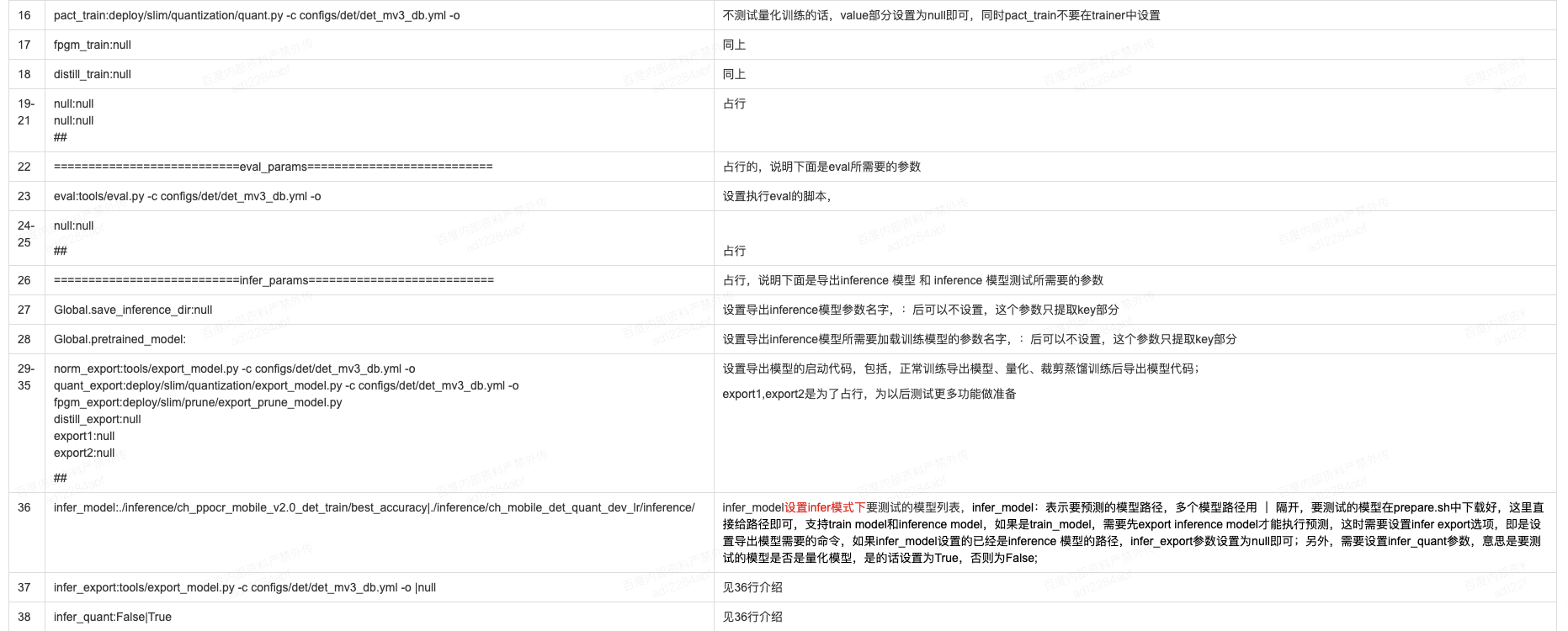This screenshot has height=631, width=1568.
Task: Click the infer_export:tools/export_model.py cell
Action: click(379, 587)
